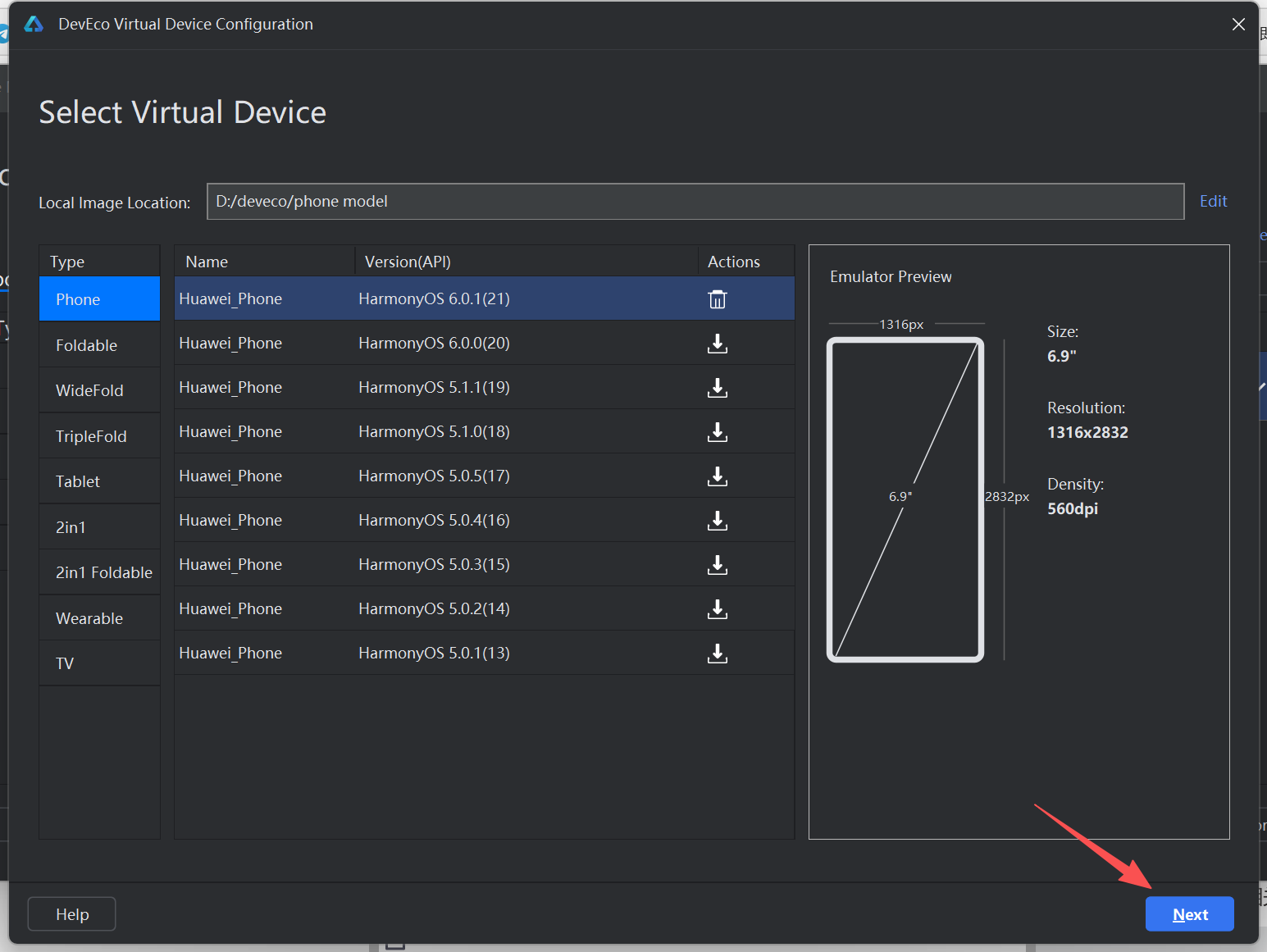The width and height of the screenshot is (1267, 952).
Task: Download the HarmonyOS 5.0.4(16) image
Action: coord(718,521)
